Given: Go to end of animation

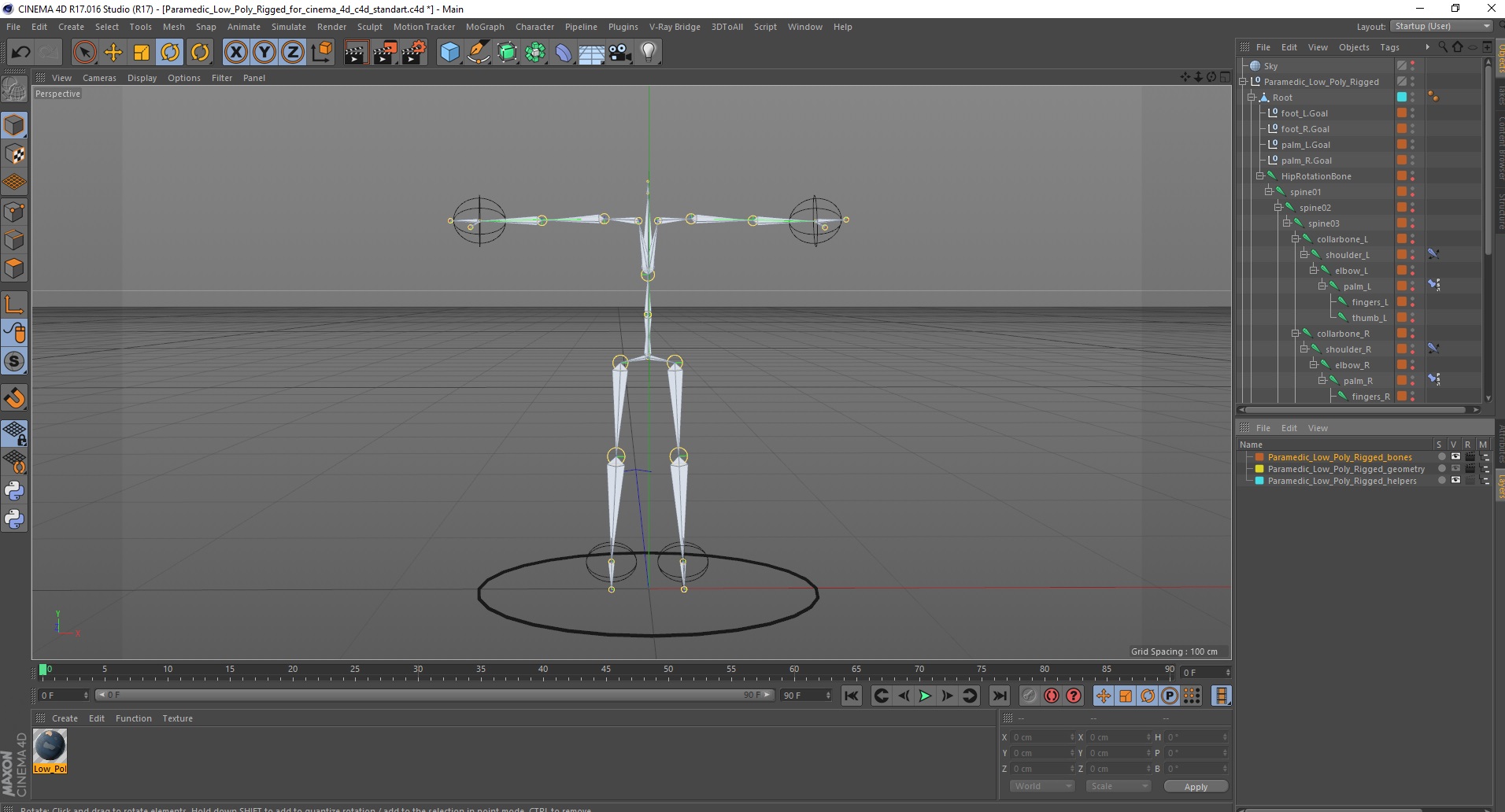Looking at the screenshot, I should pos(999,696).
